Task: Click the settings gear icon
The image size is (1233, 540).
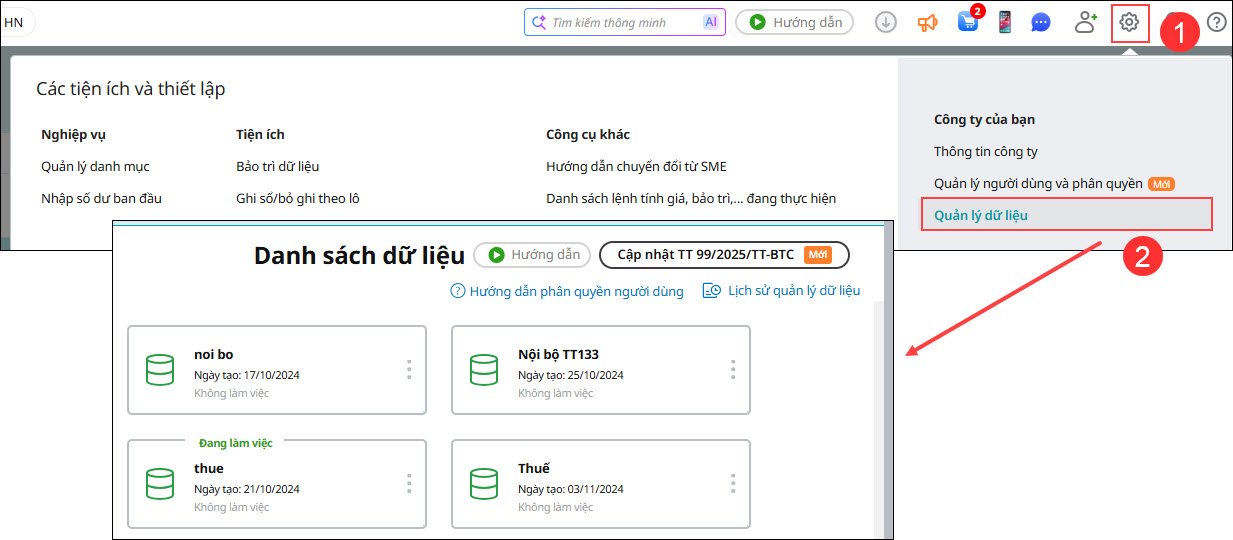Action: [x=1129, y=22]
